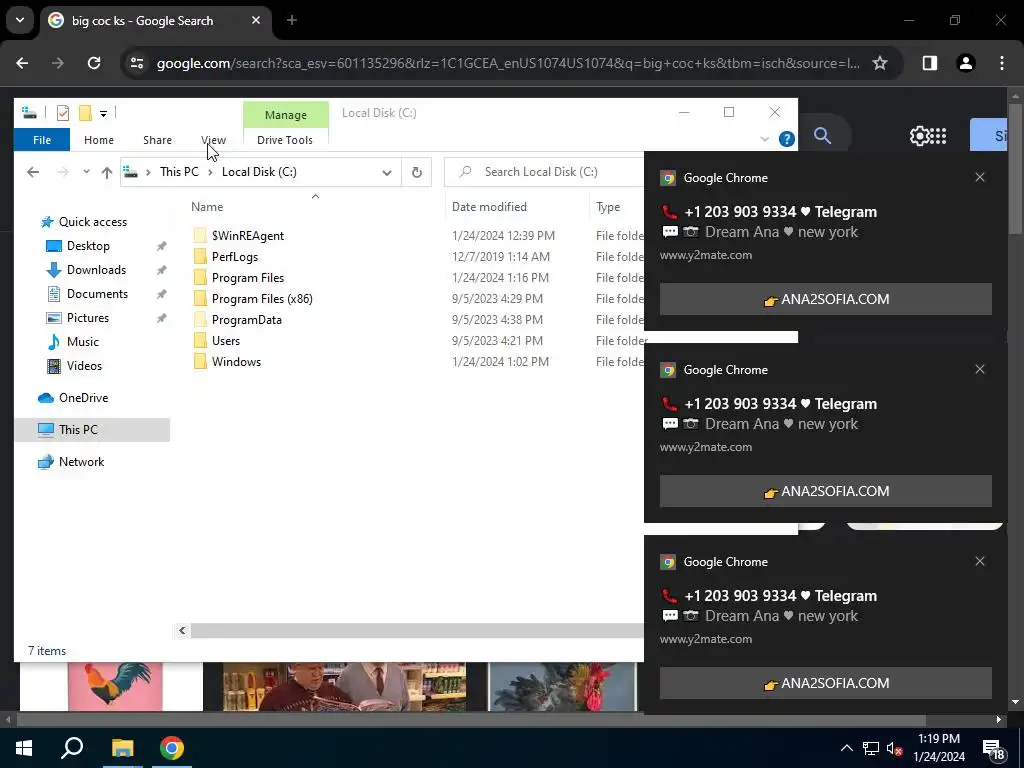1024x768 pixels.
Task: Expand the address bar history dropdown
Action: [x=387, y=172]
